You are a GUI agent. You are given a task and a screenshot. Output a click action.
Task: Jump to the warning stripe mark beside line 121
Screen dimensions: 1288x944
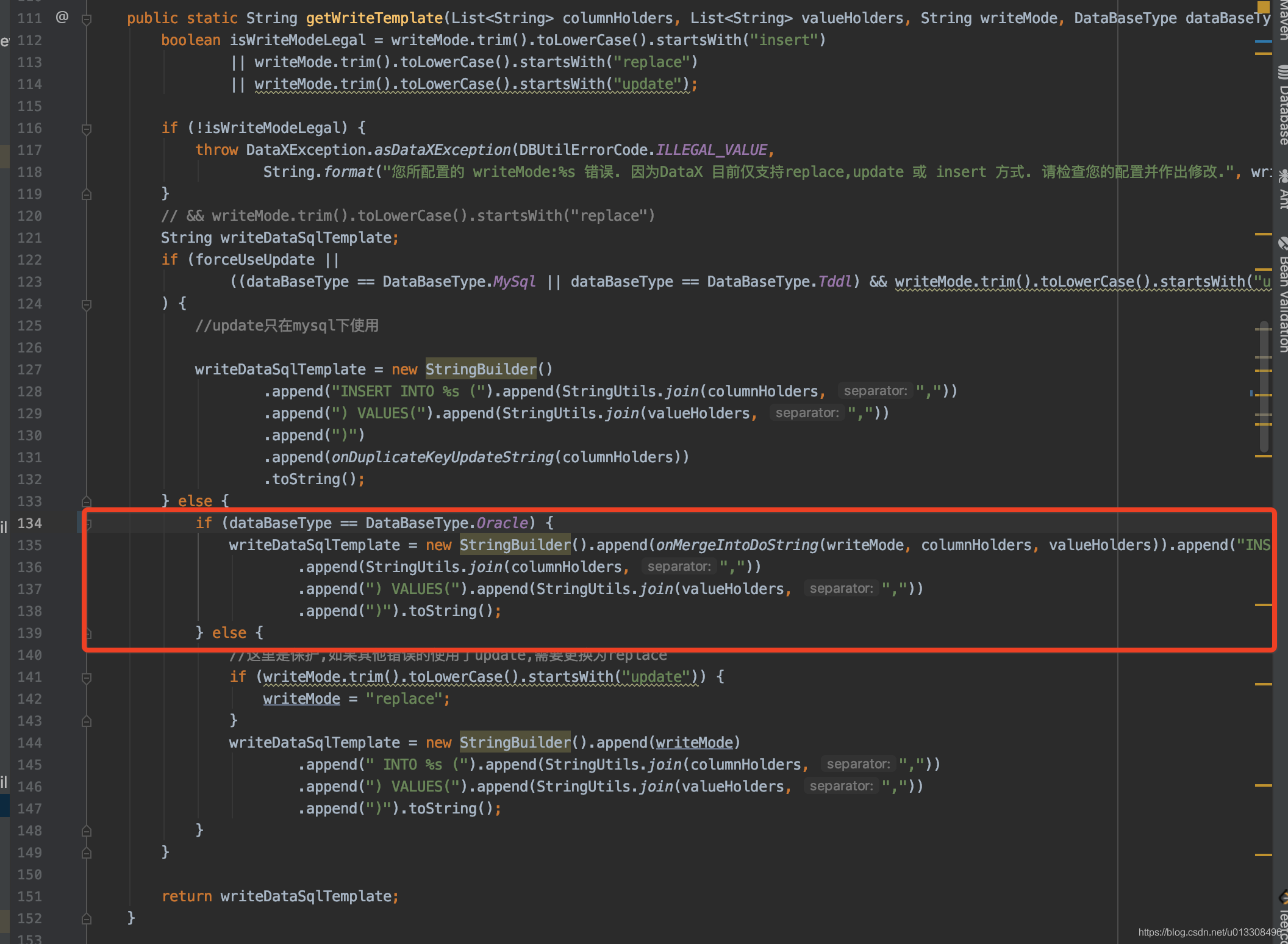[x=1263, y=234]
